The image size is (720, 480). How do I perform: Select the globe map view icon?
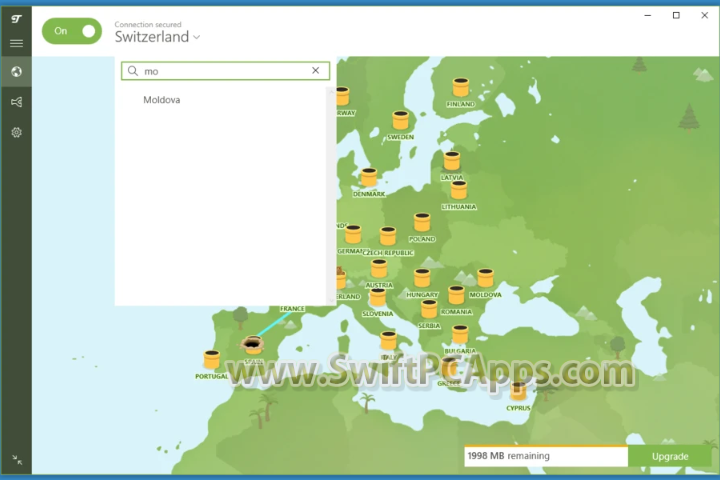tap(17, 72)
